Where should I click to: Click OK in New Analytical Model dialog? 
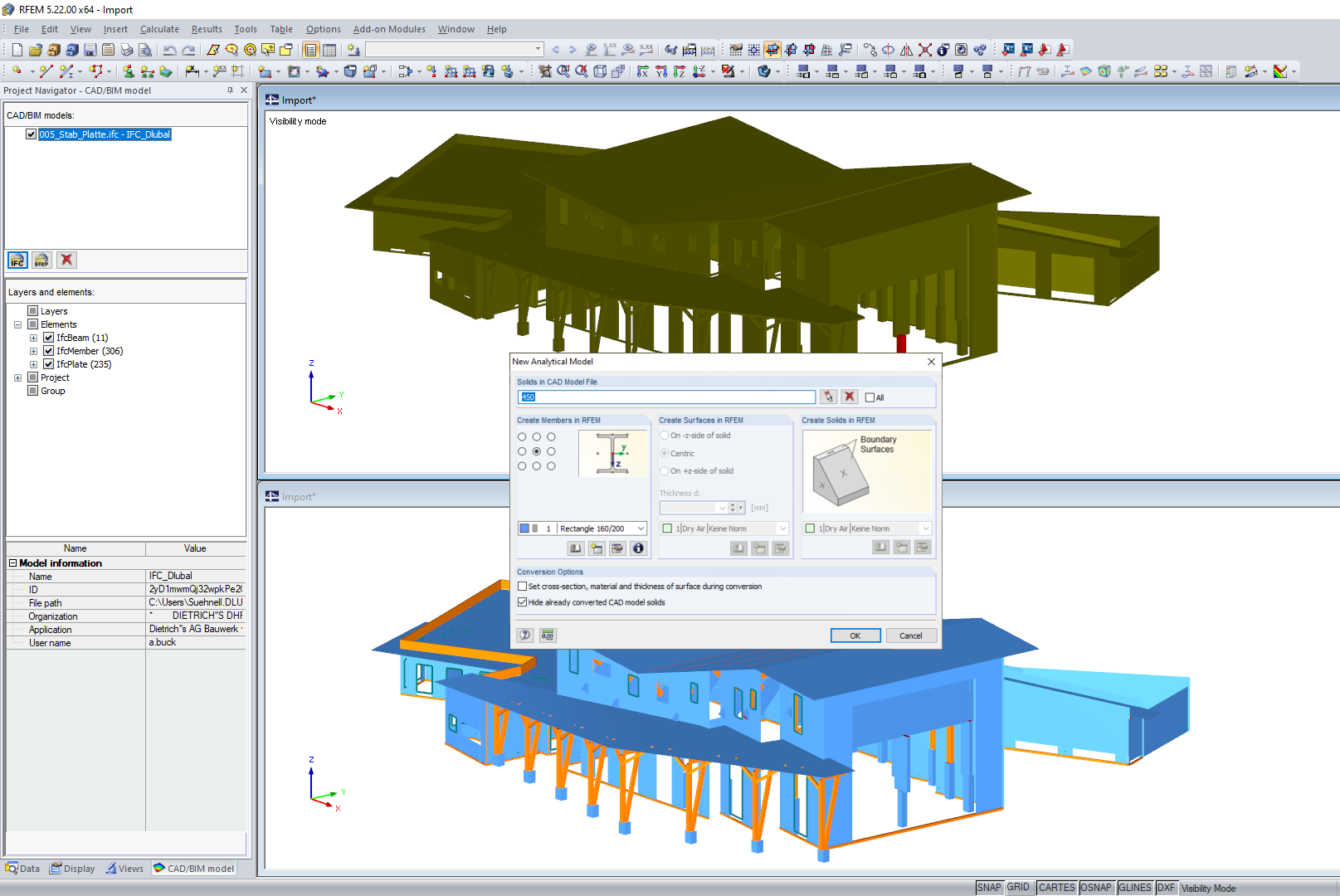coord(855,635)
